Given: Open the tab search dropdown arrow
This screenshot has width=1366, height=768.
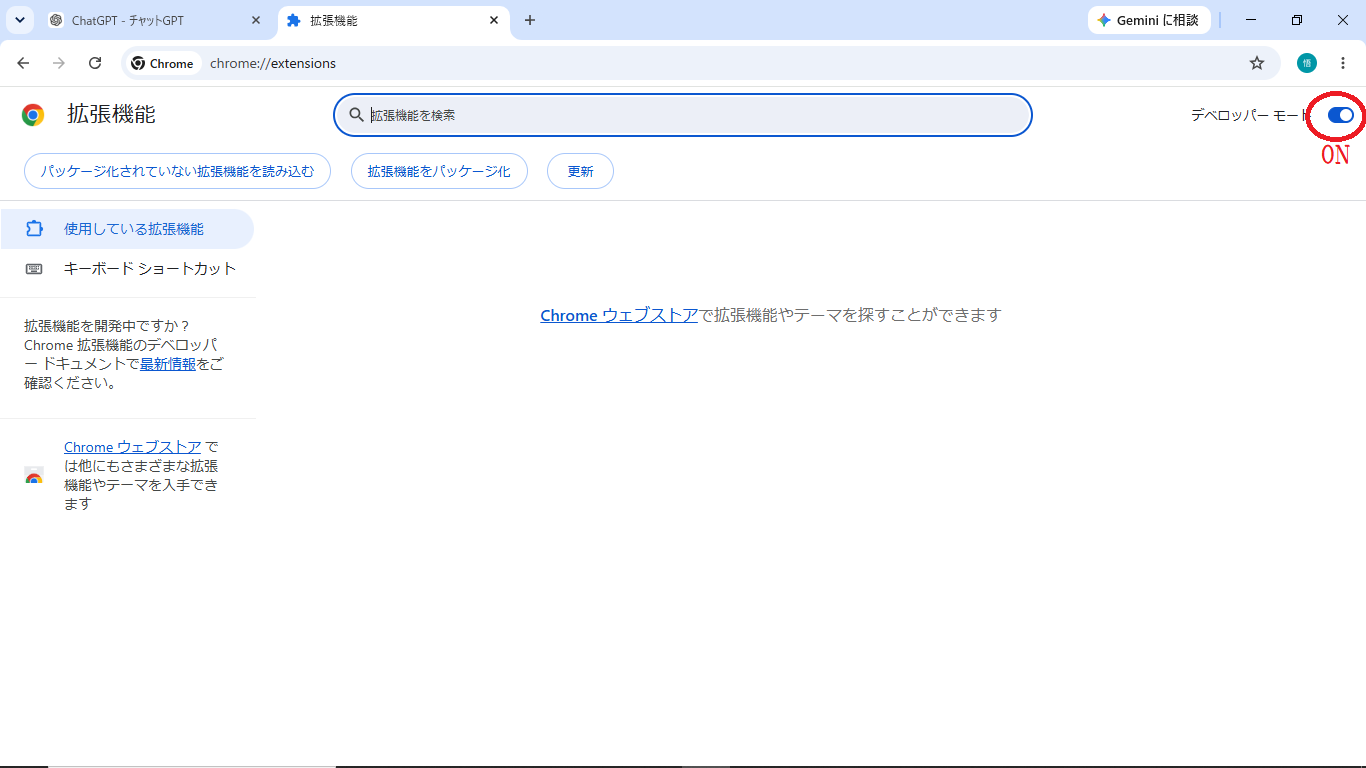Looking at the screenshot, I should tap(20, 20).
